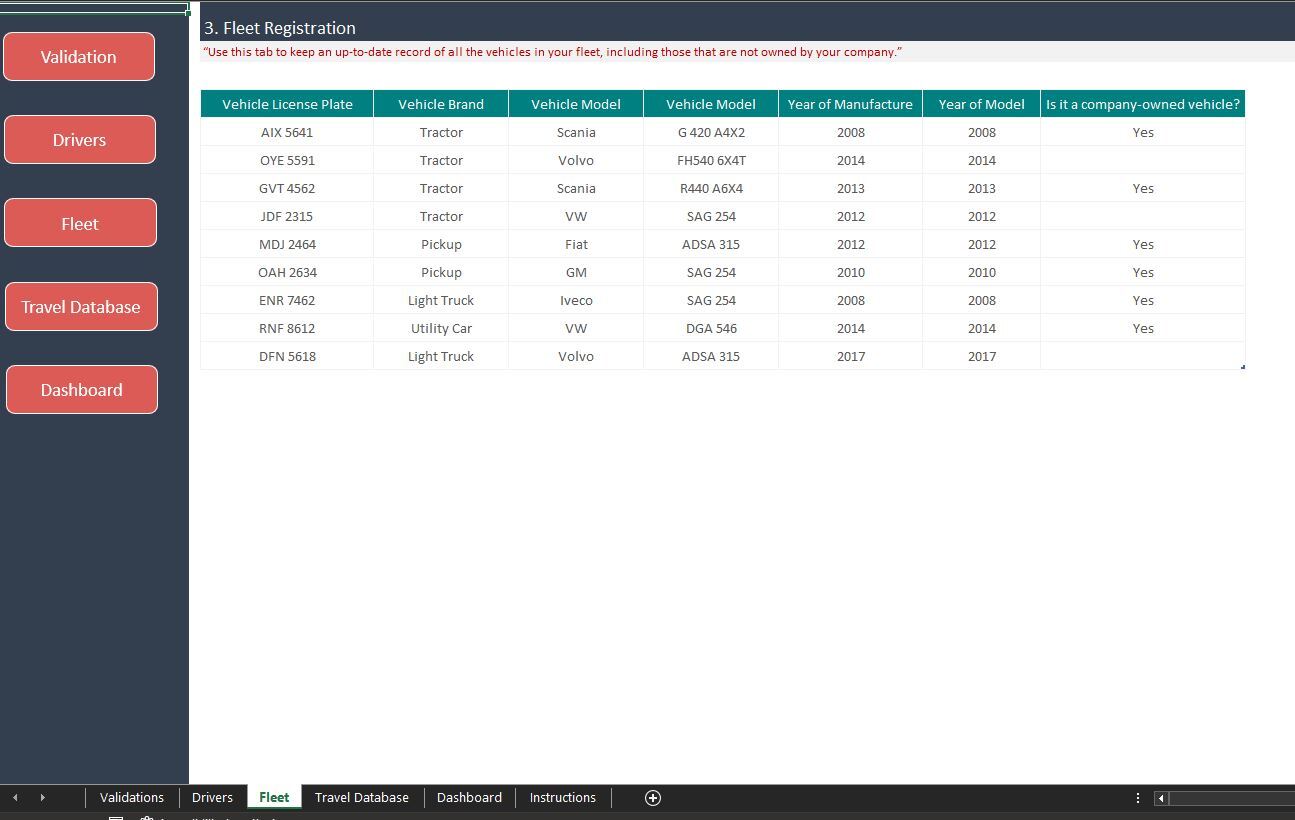The width and height of the screenshot is (1295, 820).
Task: Open the sheet options ellipsis icon
Action: click(x=1137, y=797)
